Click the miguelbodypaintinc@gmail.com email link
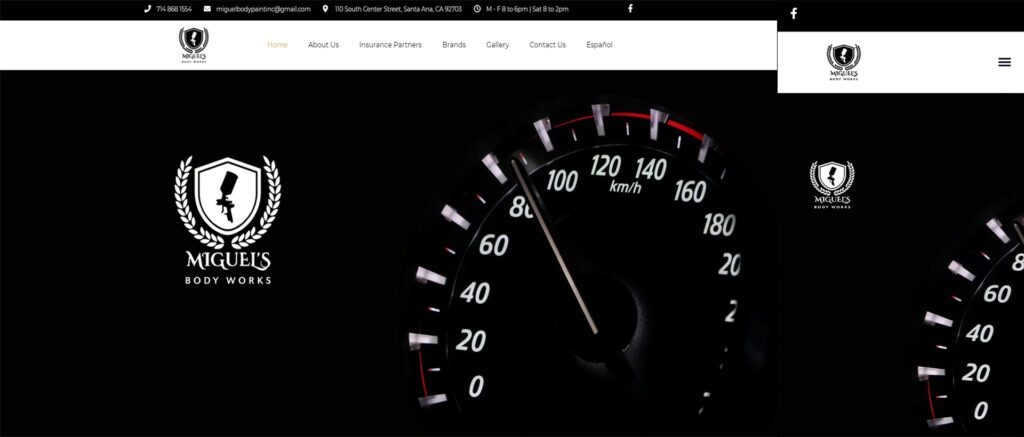Image resolution: width=1024 pixels, height=437 pixels. (257, 9)
